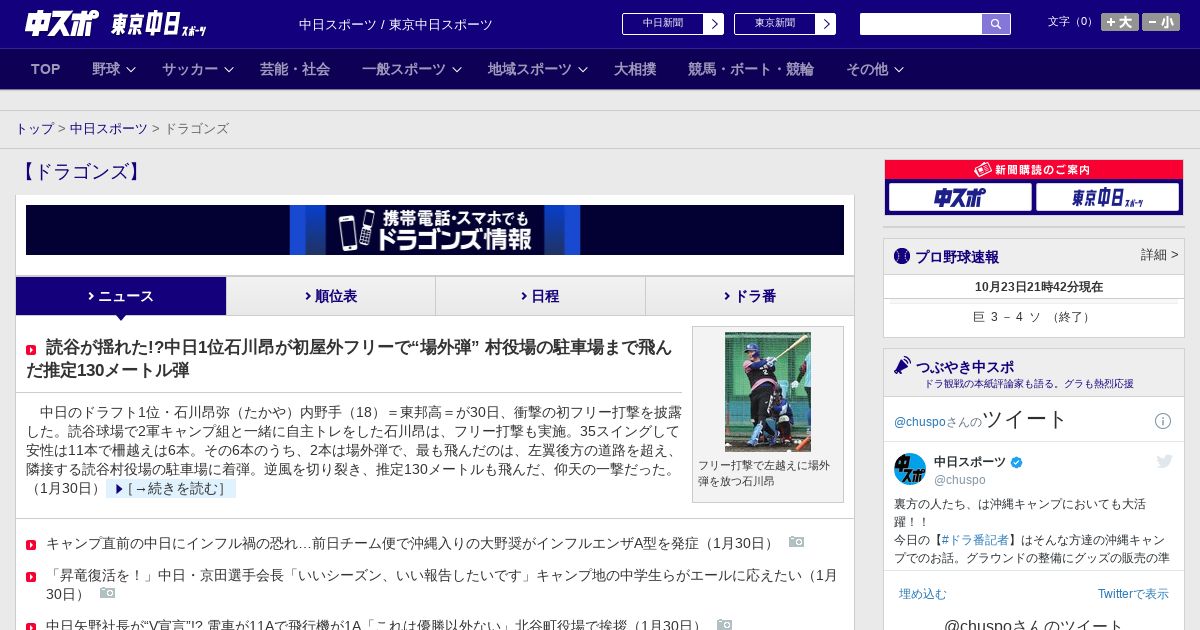Open the 芸能・社会 navigation item
This screenshot has height=630, width=1200.
[x=295, y=69]
